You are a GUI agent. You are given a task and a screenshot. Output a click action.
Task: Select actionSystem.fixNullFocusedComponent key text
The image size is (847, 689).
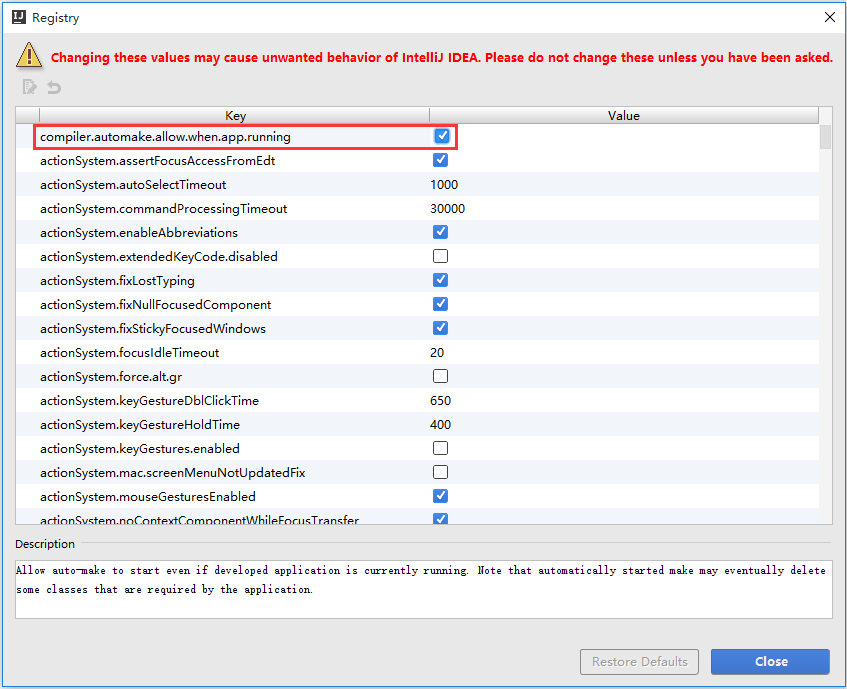point(156,305)
